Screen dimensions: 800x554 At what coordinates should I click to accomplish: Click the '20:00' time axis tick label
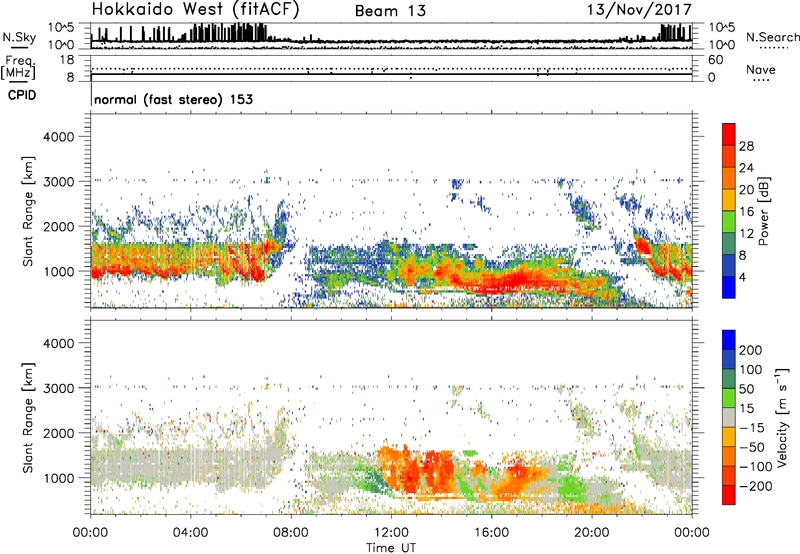click(591, 533)
